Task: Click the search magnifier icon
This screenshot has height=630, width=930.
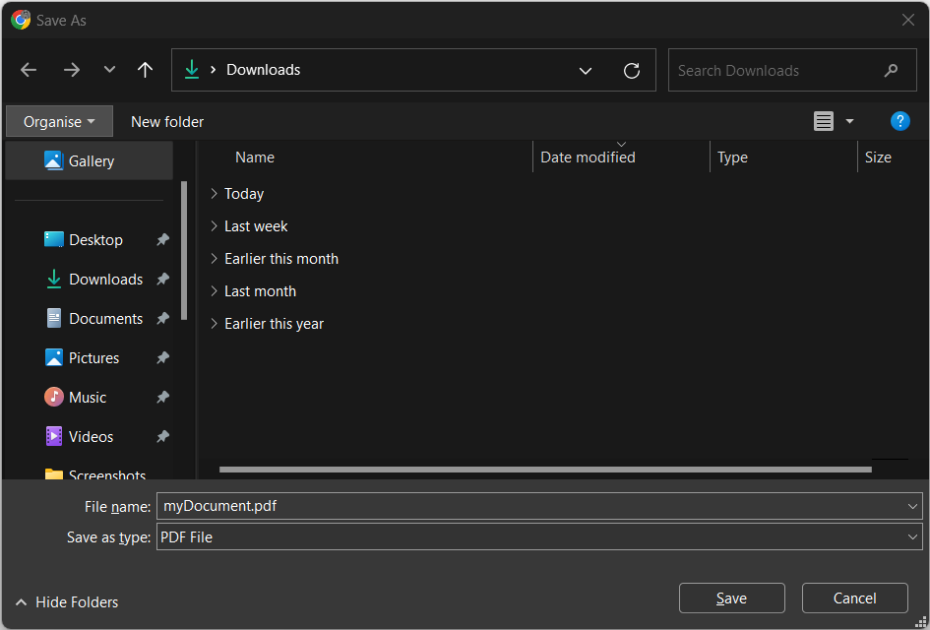Action: (891, 71)
